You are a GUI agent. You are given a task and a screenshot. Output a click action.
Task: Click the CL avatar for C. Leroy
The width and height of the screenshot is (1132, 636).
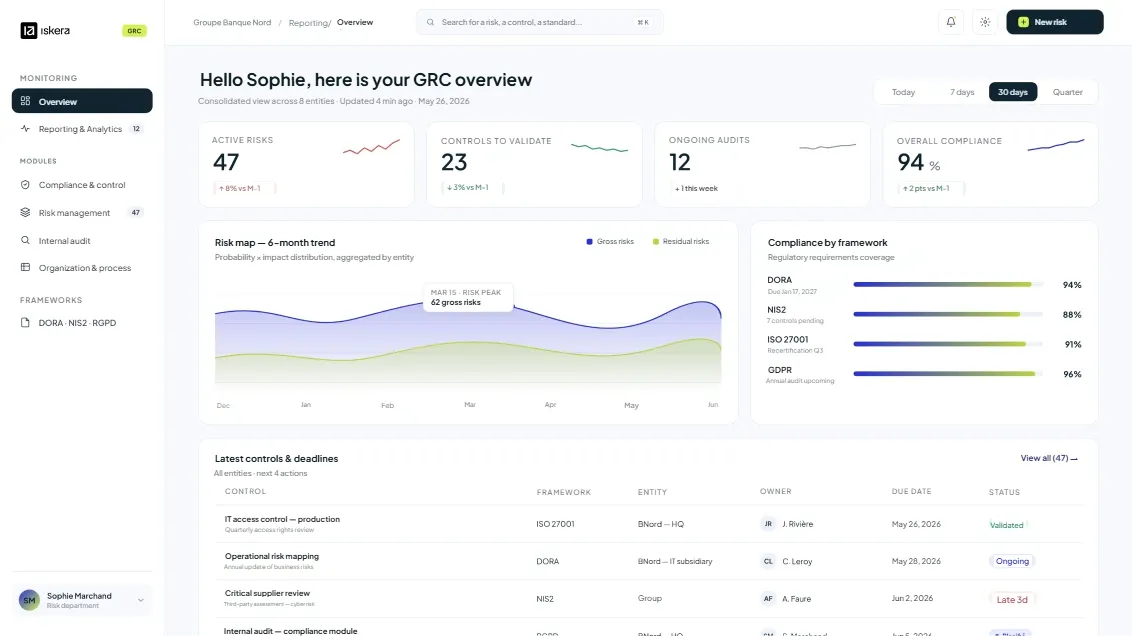coord(768,561)
